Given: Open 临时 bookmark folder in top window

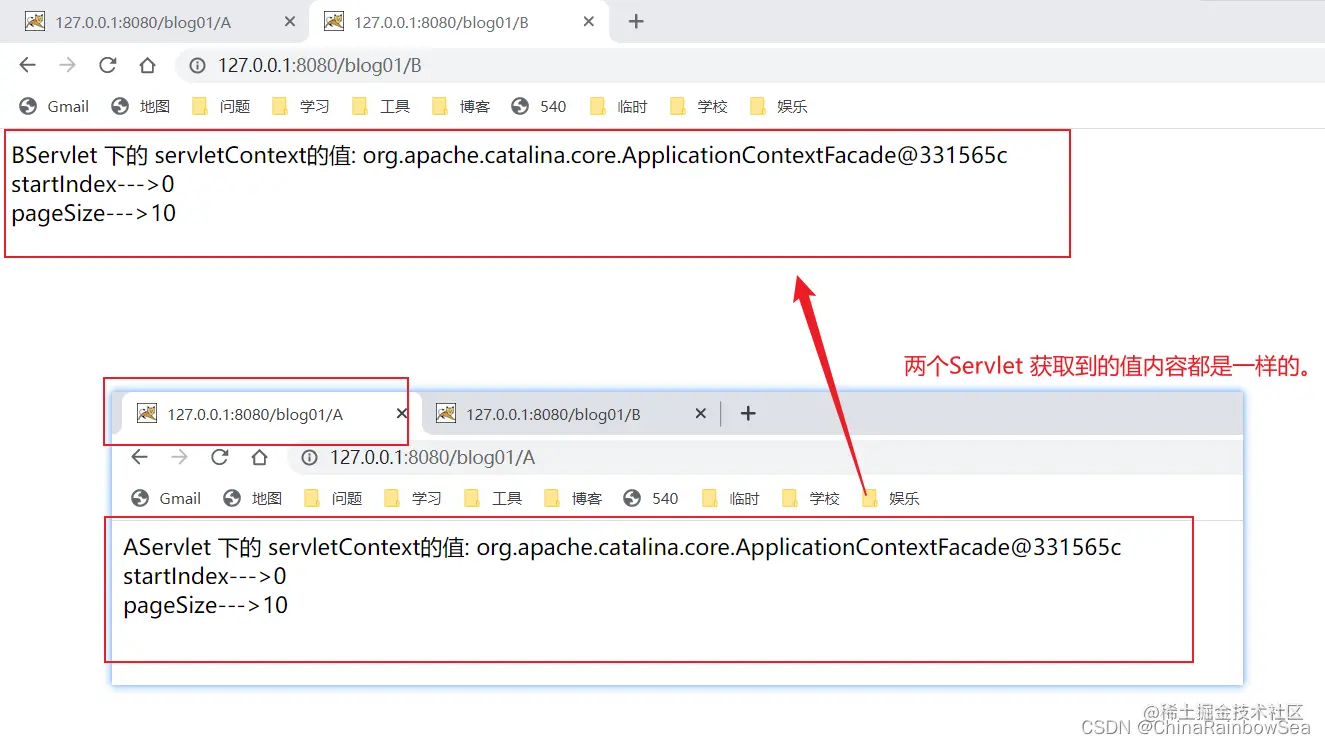Looking at the screenshot, I should point(618,106).
